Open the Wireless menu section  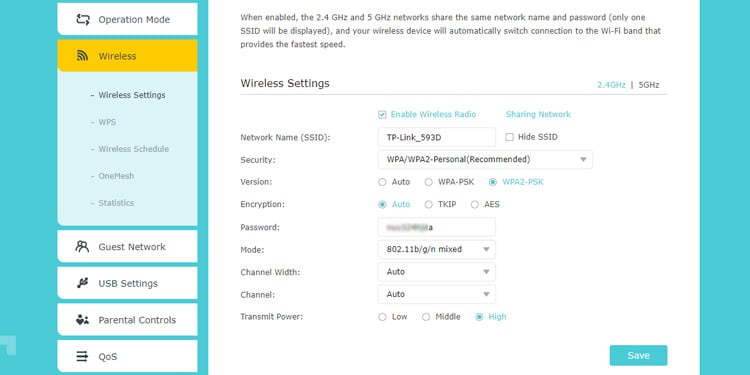click(x=127, y=56)
